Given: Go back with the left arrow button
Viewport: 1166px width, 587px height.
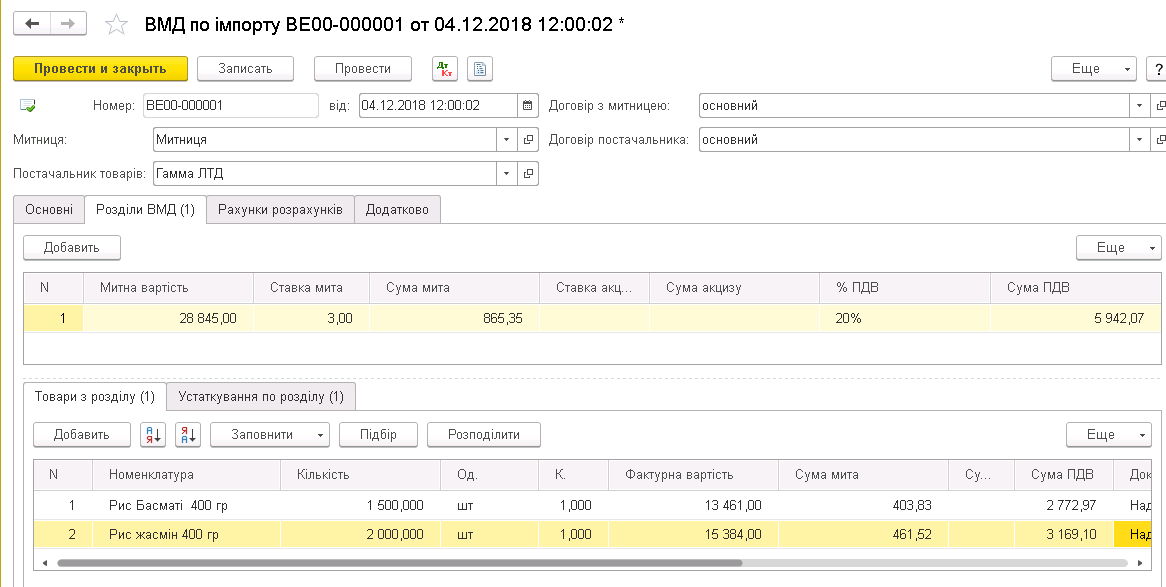Looking at the screenshot, I should (32, 24).
